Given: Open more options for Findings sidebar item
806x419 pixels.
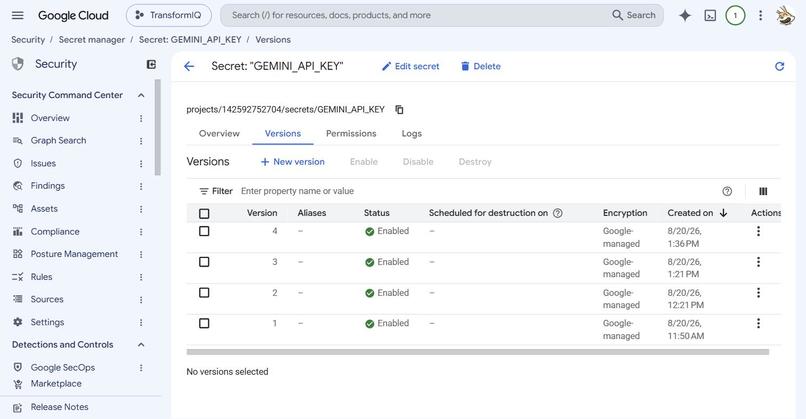Looking at the screenshot, I should coord(141,186).
